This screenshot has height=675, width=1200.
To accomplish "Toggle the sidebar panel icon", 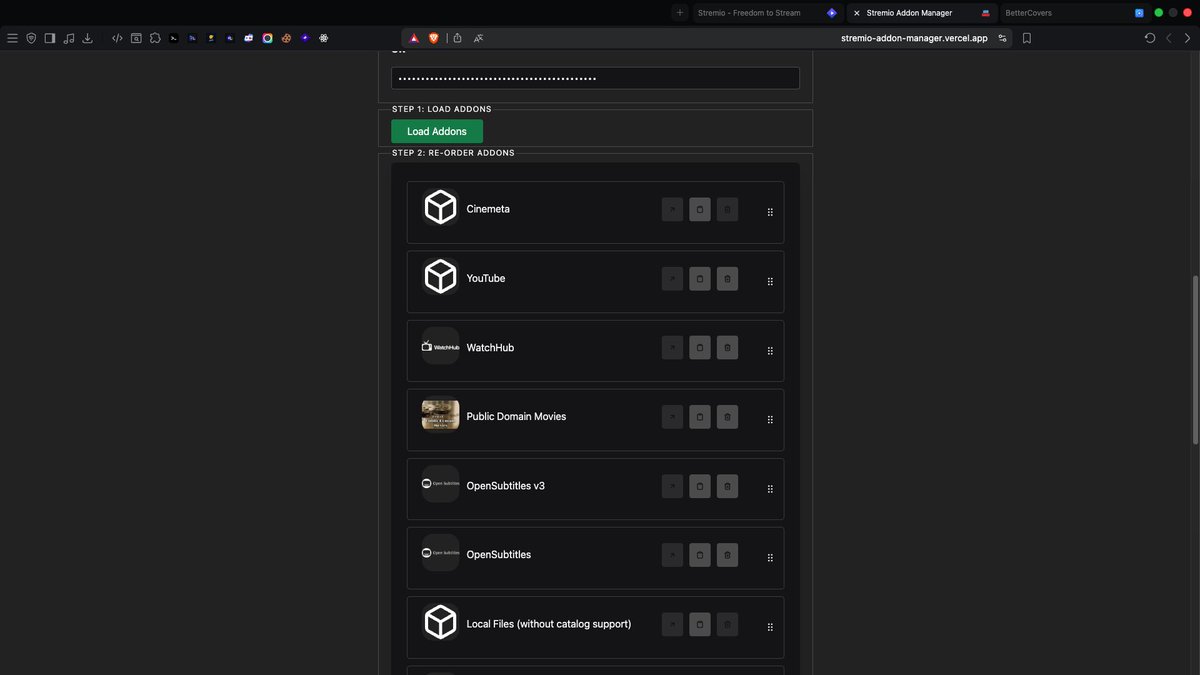I will (50, 38).
